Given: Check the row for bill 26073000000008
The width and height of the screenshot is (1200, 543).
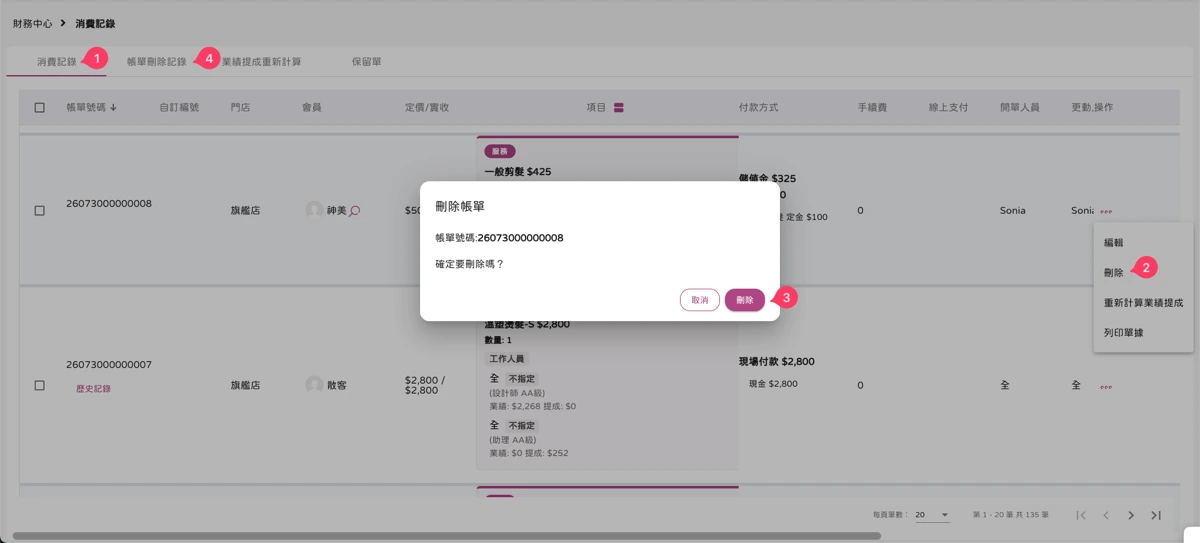Looking at the screenshot, I should point(40,211).
